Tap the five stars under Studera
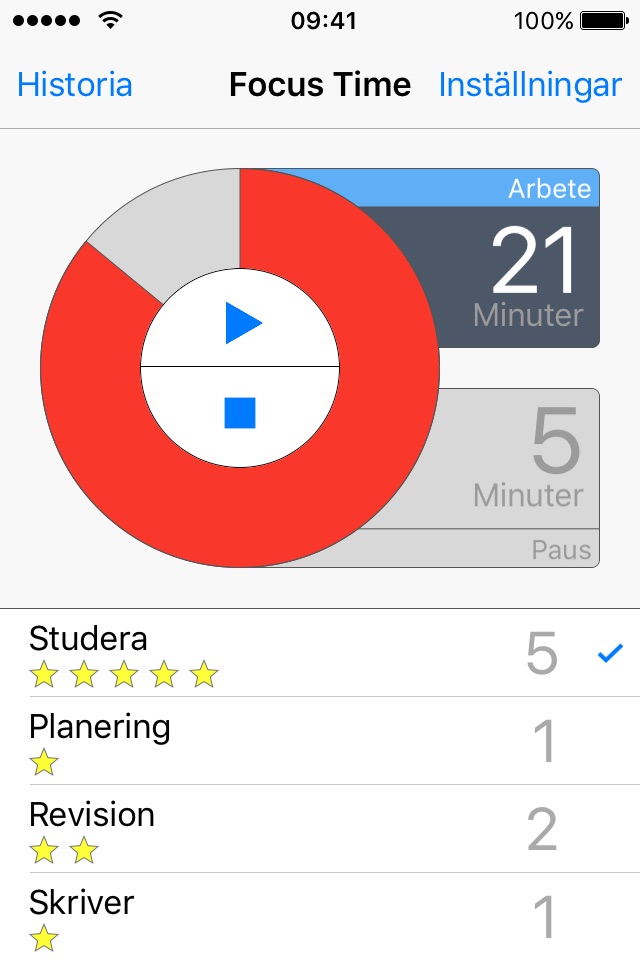Image resolution: width=640 pixels, height=960 pixels. coord(123,676)
